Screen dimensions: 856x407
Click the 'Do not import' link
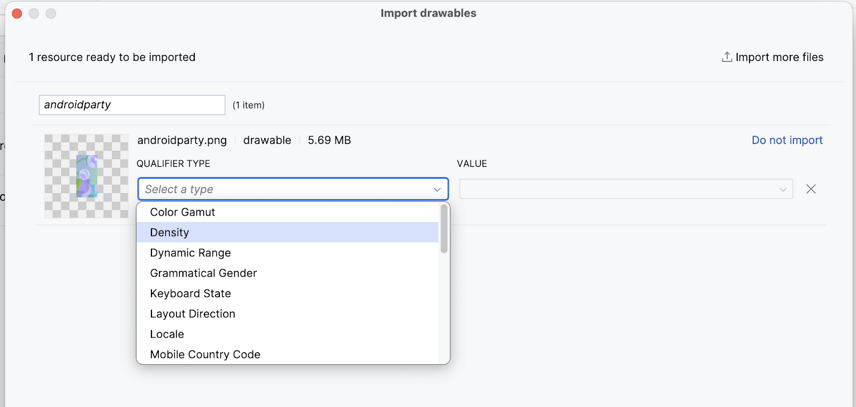point(787,140)
